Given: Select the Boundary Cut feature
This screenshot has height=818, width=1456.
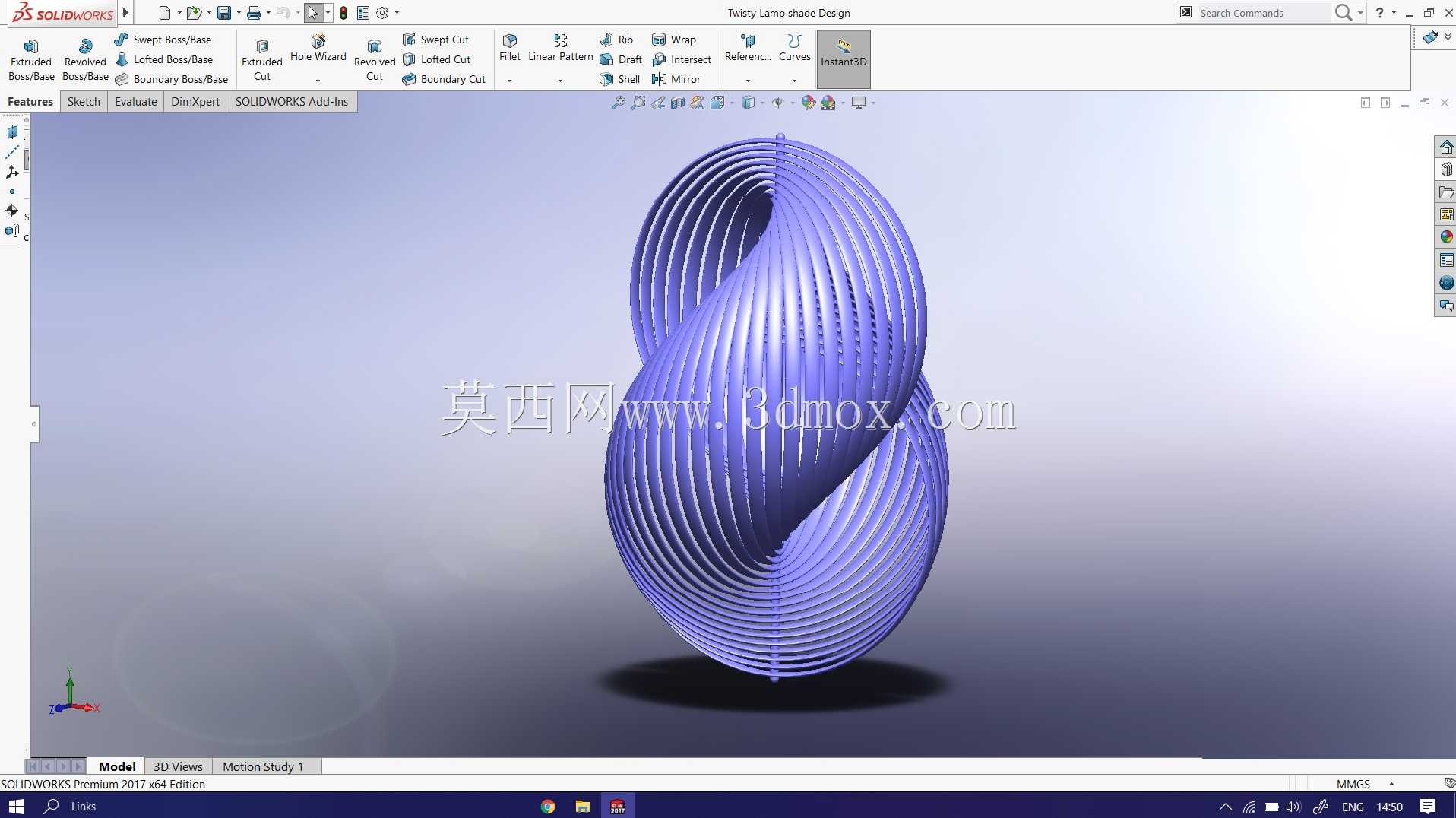Looking at the screenshot, I should [444, 79].
